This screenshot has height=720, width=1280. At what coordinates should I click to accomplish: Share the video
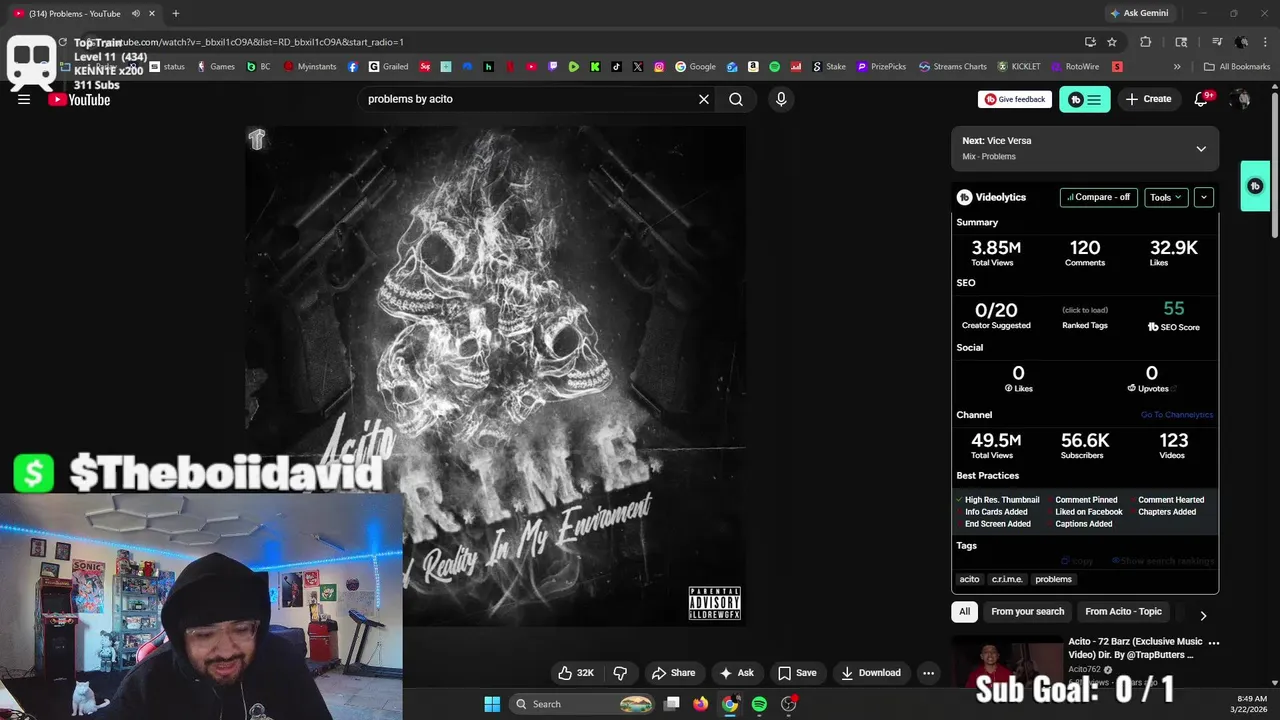(x=673, y=673)
